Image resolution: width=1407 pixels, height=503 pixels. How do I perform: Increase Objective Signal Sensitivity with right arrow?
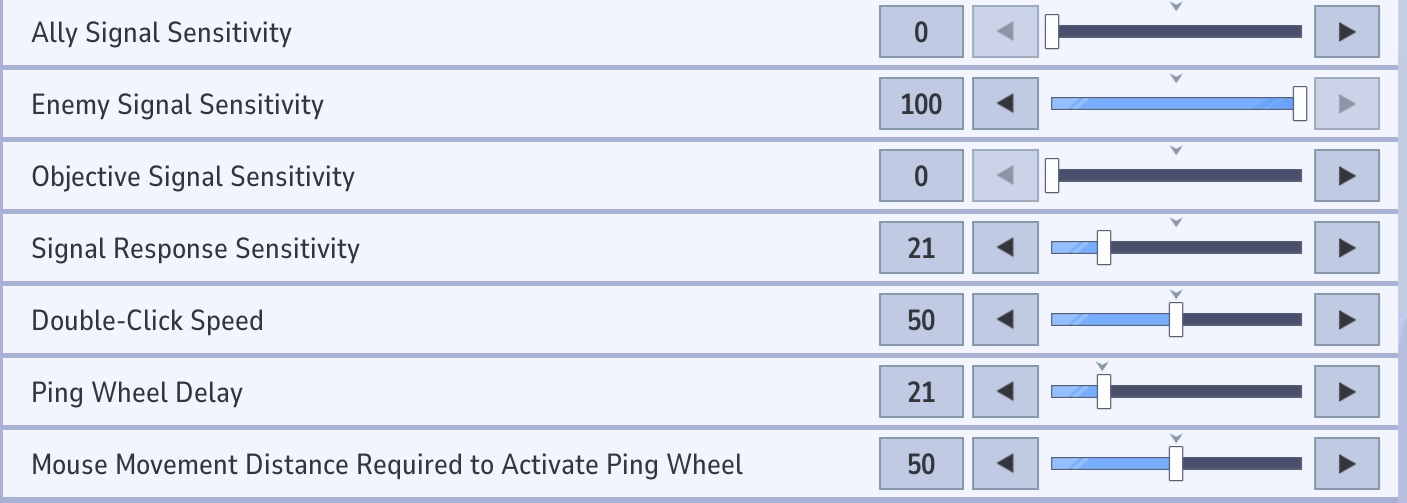pyautogui.click(x=1346, y=176)
